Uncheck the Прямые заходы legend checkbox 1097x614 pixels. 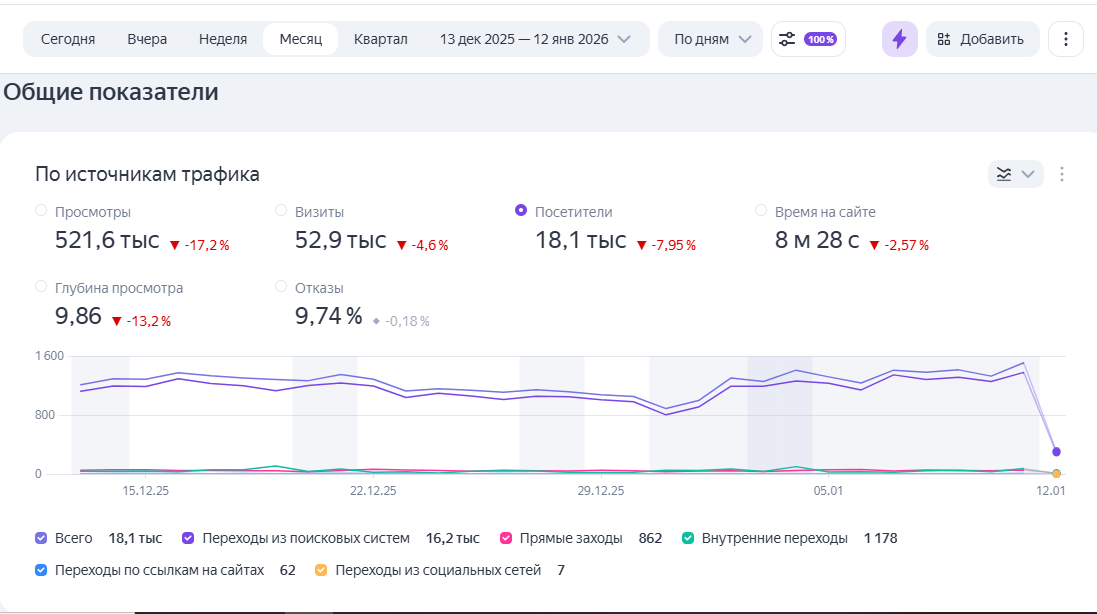coord(505,538)
